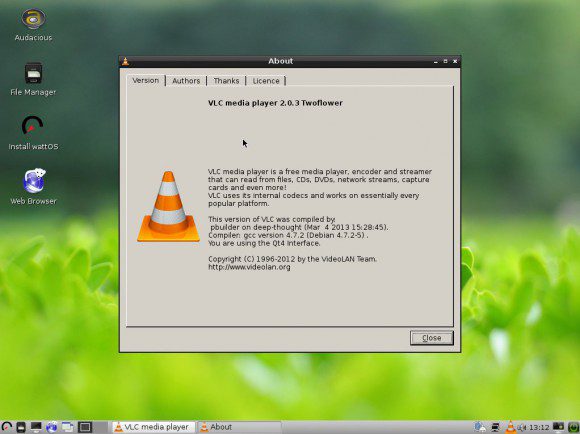Click the large VLC cone logo
Image resolution: width=580 pixels, height=434 pixels.
click(168, 206)
